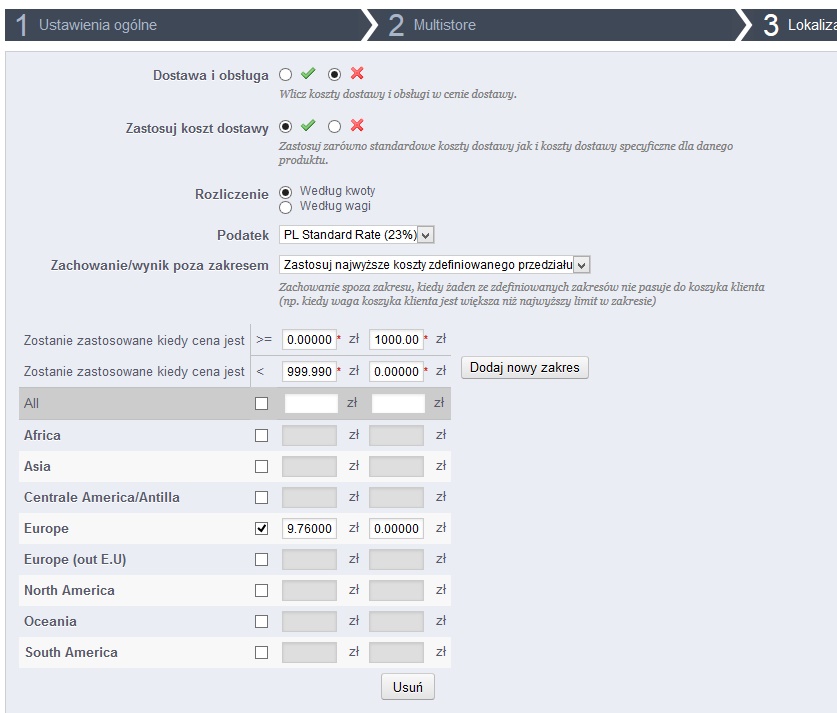837x713 pixels.
Task: Select 'Według wagi' billing option
Action: coord(285,207)
